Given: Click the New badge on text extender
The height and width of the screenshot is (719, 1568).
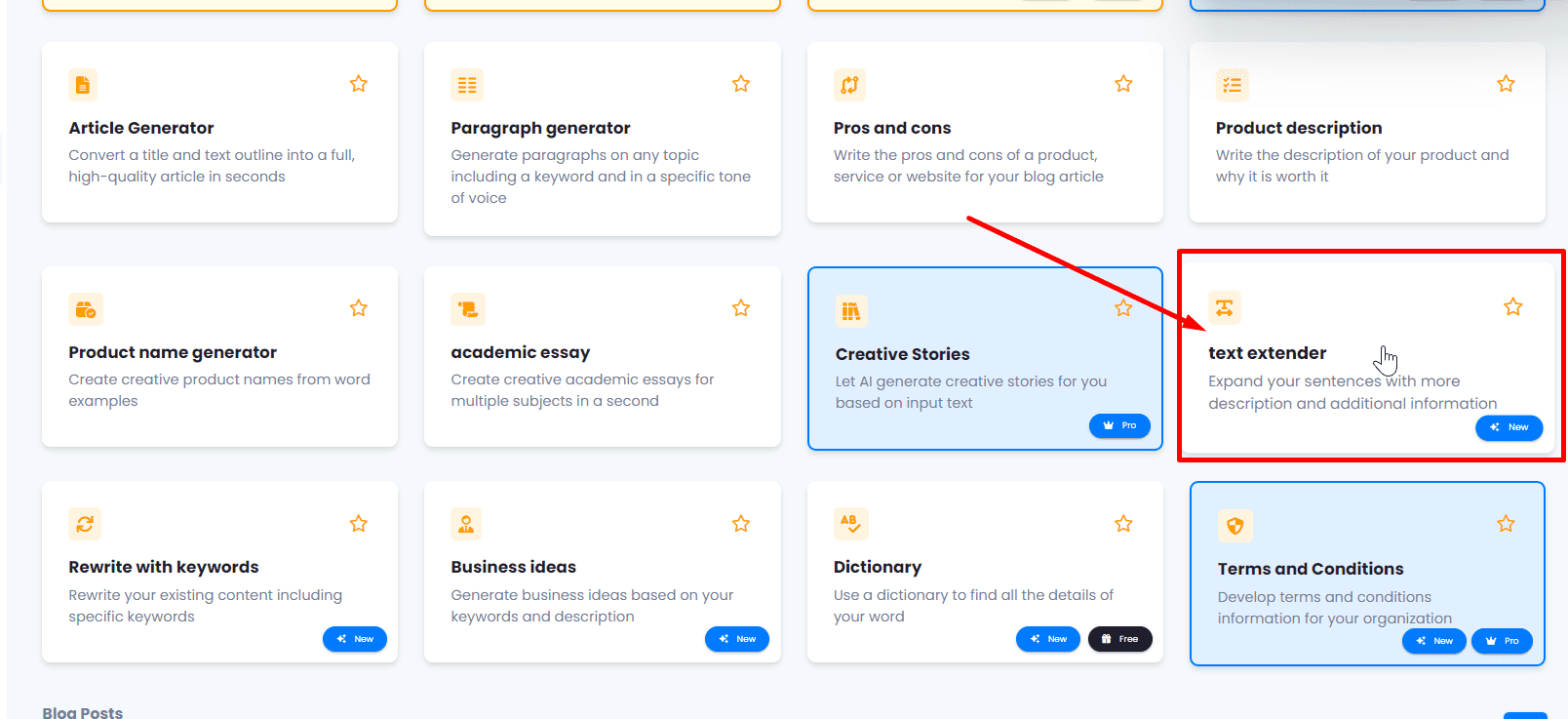Looking at the screenshot, I should click(x=1509, y=427).
